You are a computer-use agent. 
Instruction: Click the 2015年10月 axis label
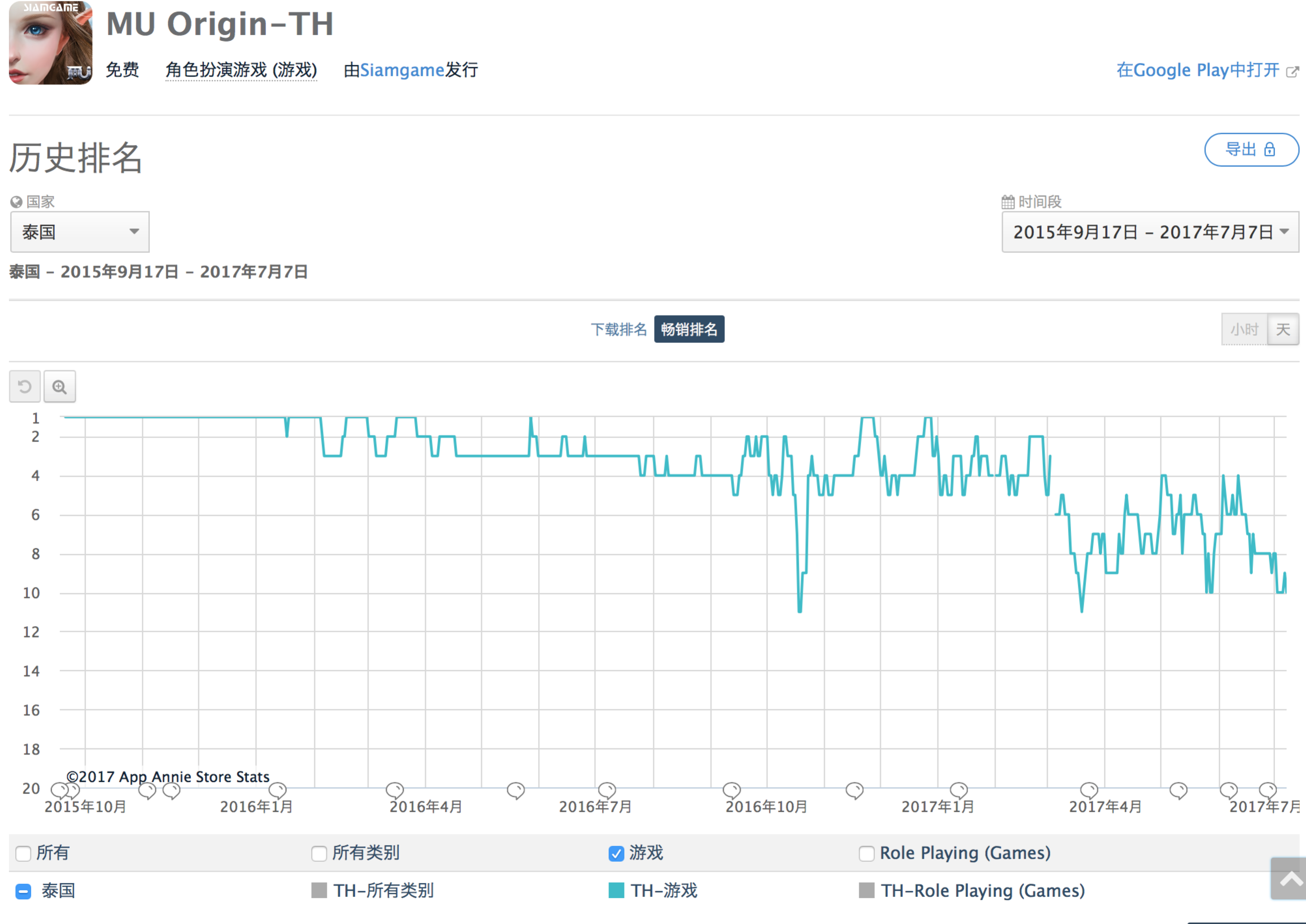click(x=85, y=807)
